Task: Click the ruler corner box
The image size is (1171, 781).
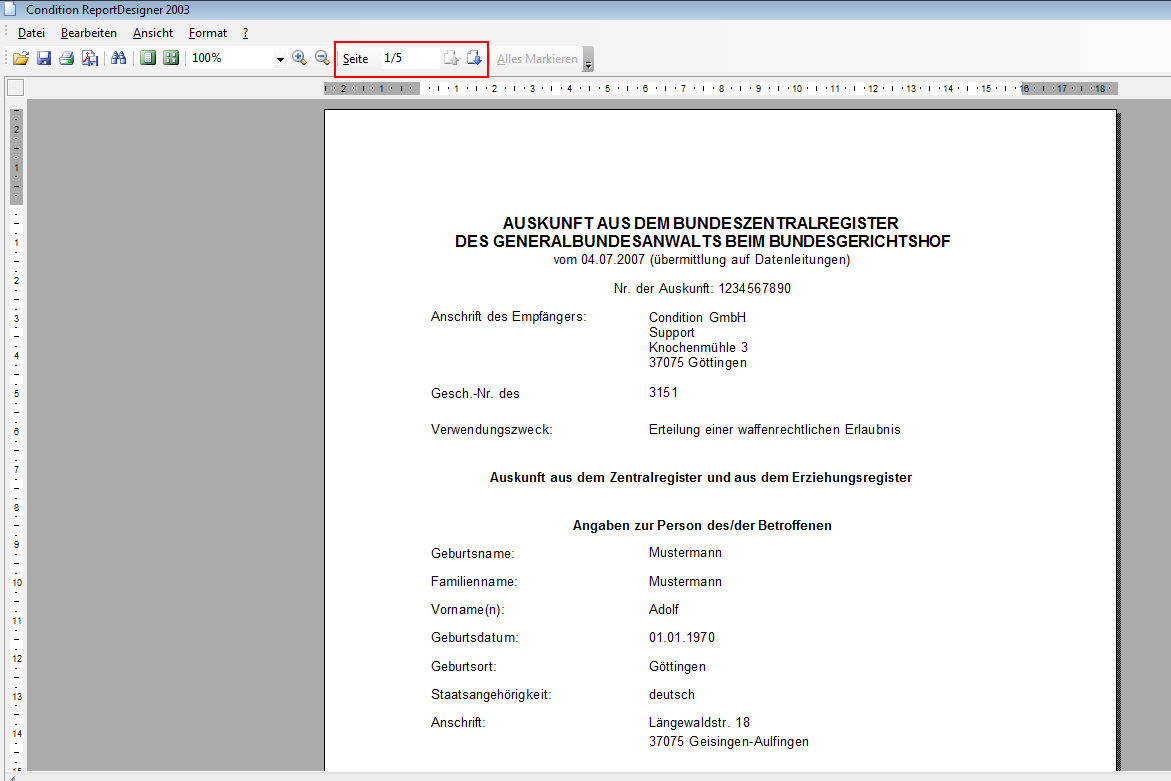Action: tap(15, 88)
